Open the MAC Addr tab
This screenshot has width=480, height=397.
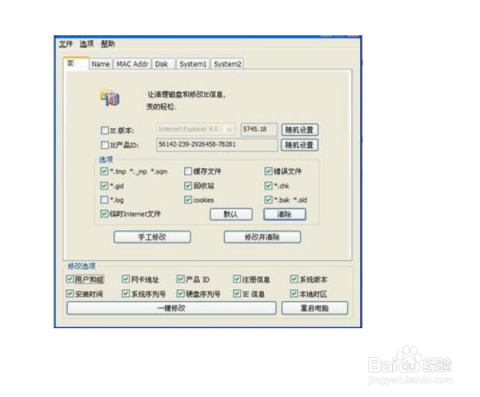[132, 64]
